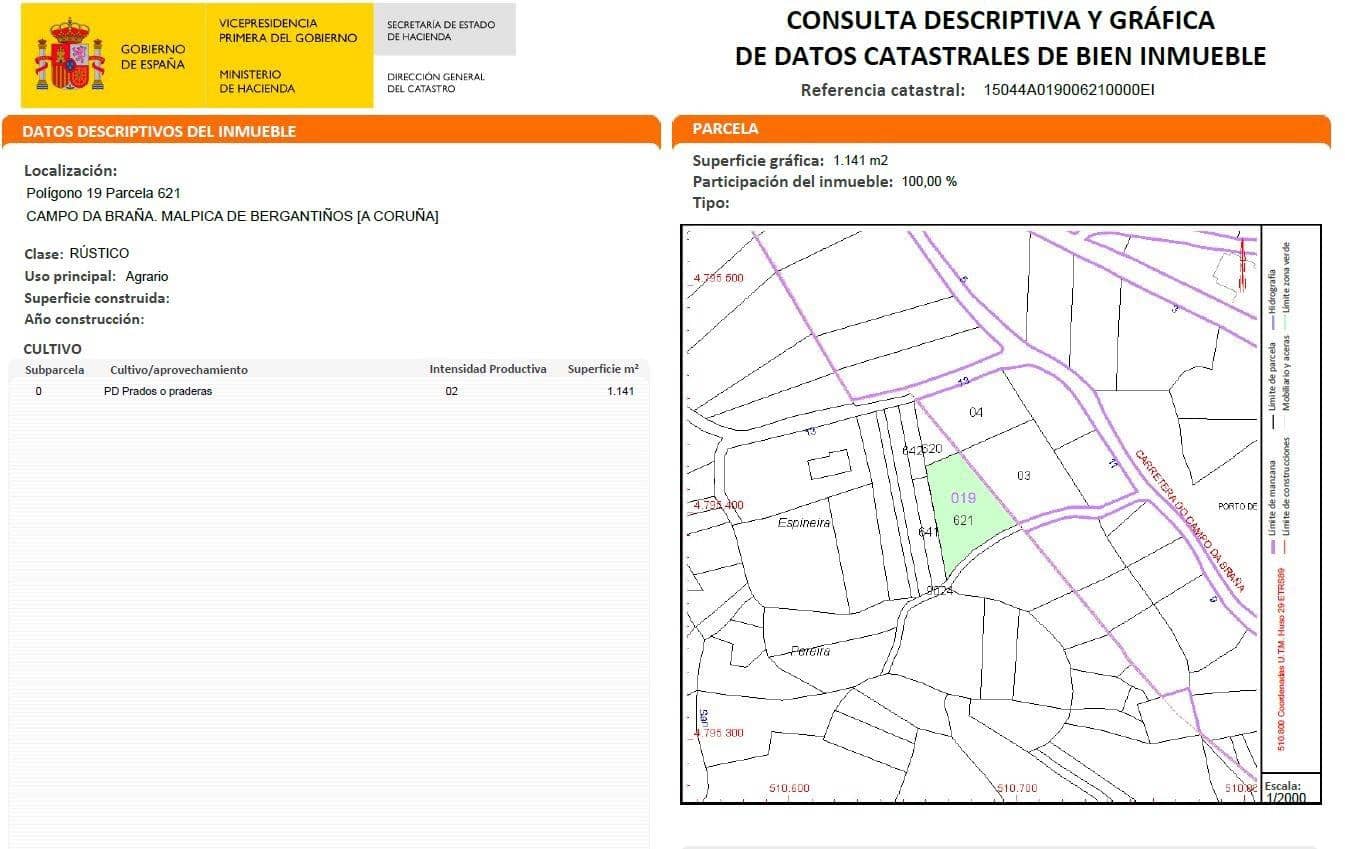Click the Intensidad Productiva column header
The height and width of the screenshot is (849, 1345).
pos(488,369)
